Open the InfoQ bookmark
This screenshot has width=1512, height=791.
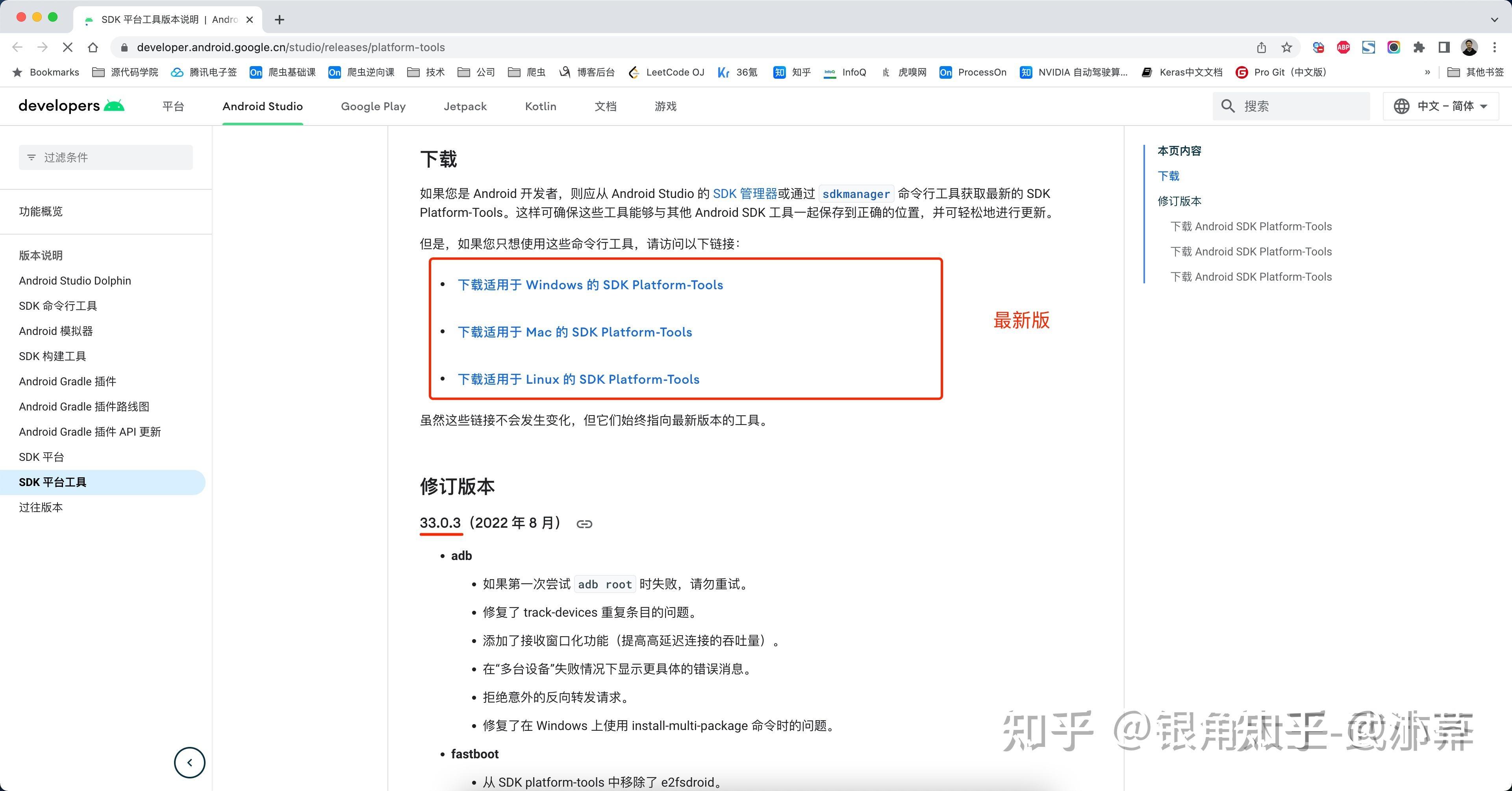point(845,72)
